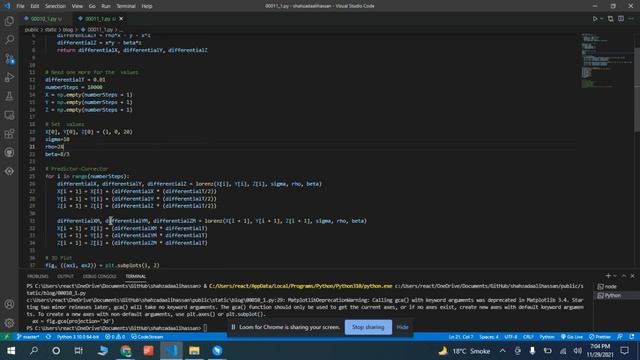This screenshot has height=360, width=640.
Task: Open the run button dropdown arrow
Action: click(602, 19)
